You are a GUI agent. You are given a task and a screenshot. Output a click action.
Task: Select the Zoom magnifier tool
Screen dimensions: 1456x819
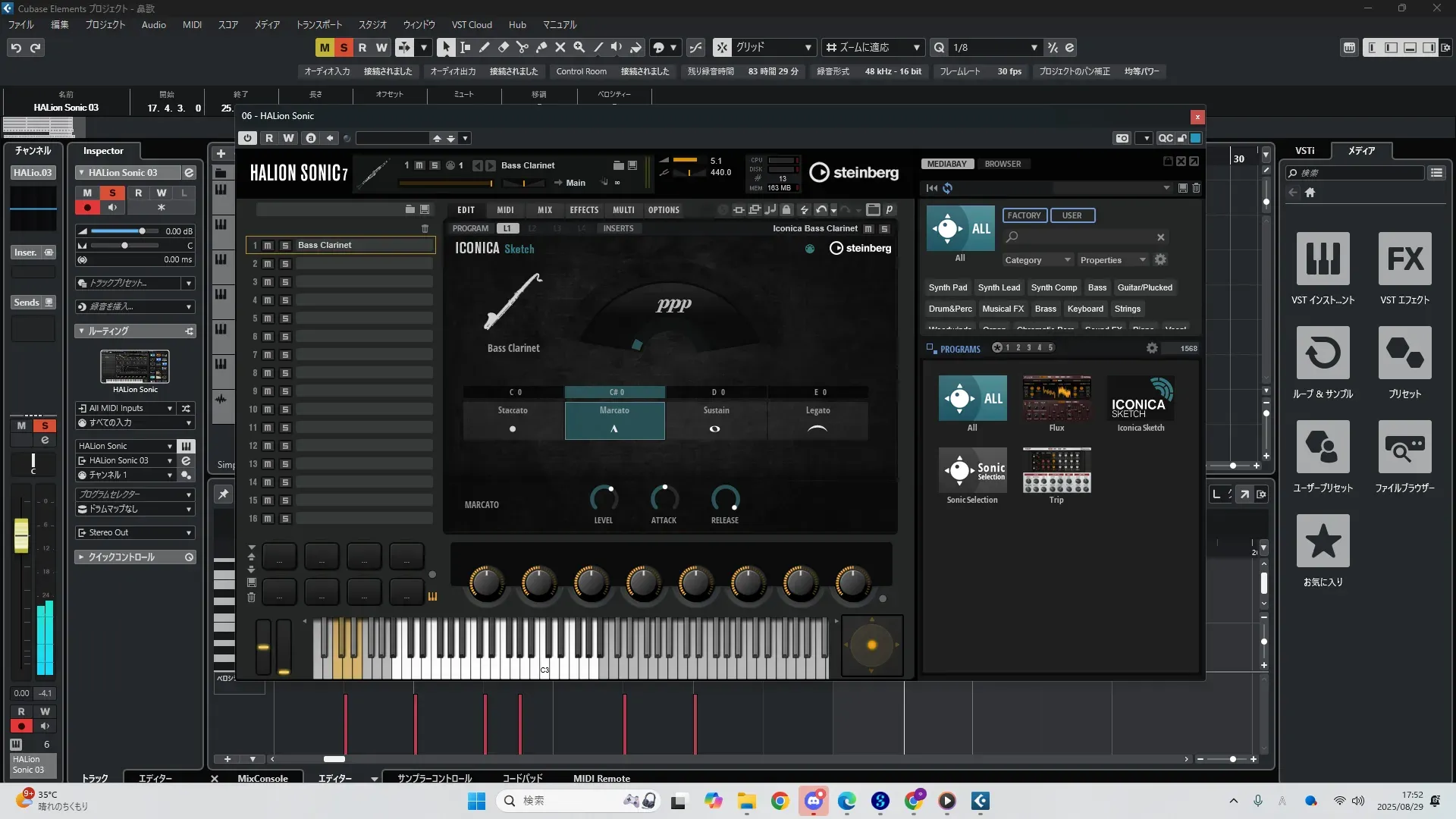[579, 48]
